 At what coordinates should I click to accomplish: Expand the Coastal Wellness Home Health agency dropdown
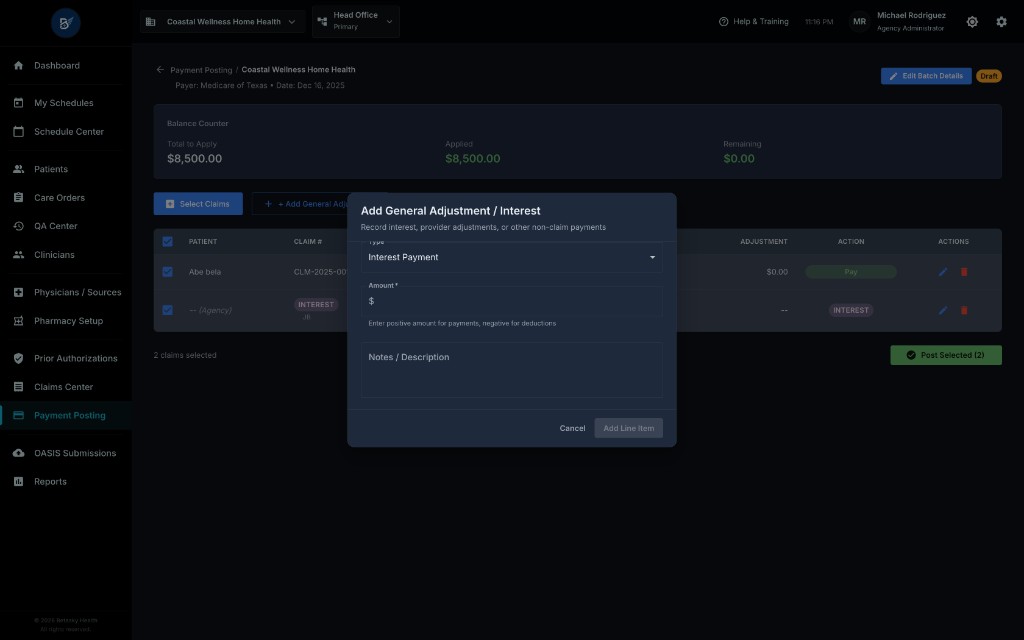[x=222, y=22]
